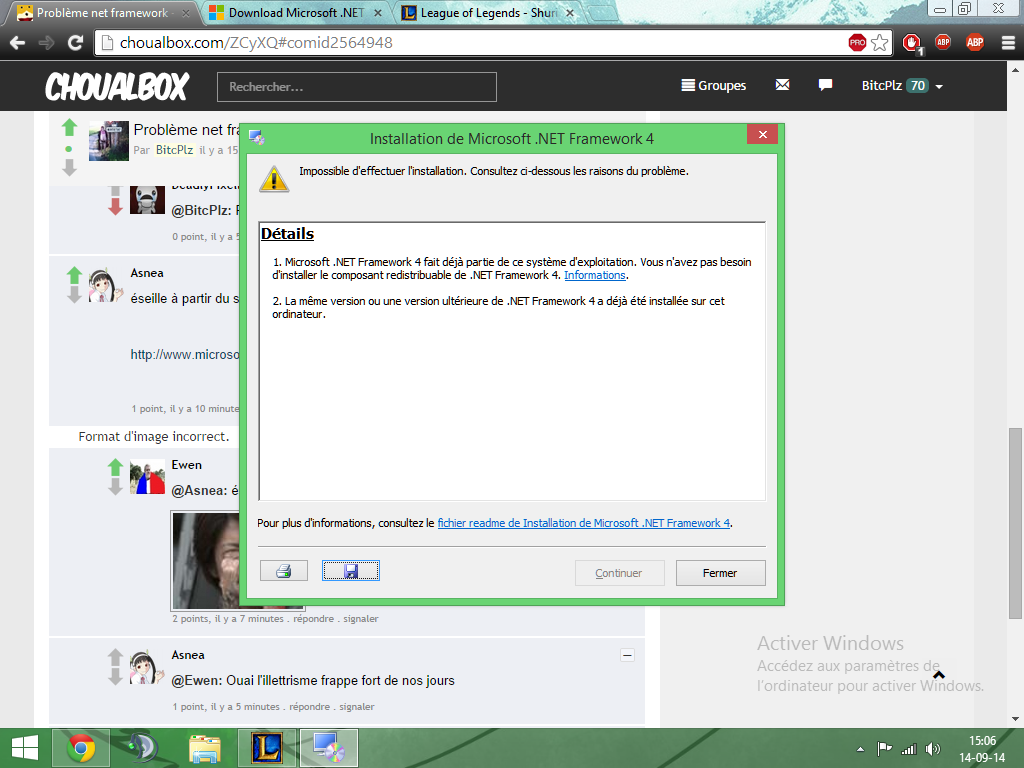Collapse Asnea's last comment with minus box
This screenshot has width=1024, height=768.
click(627, 656)
